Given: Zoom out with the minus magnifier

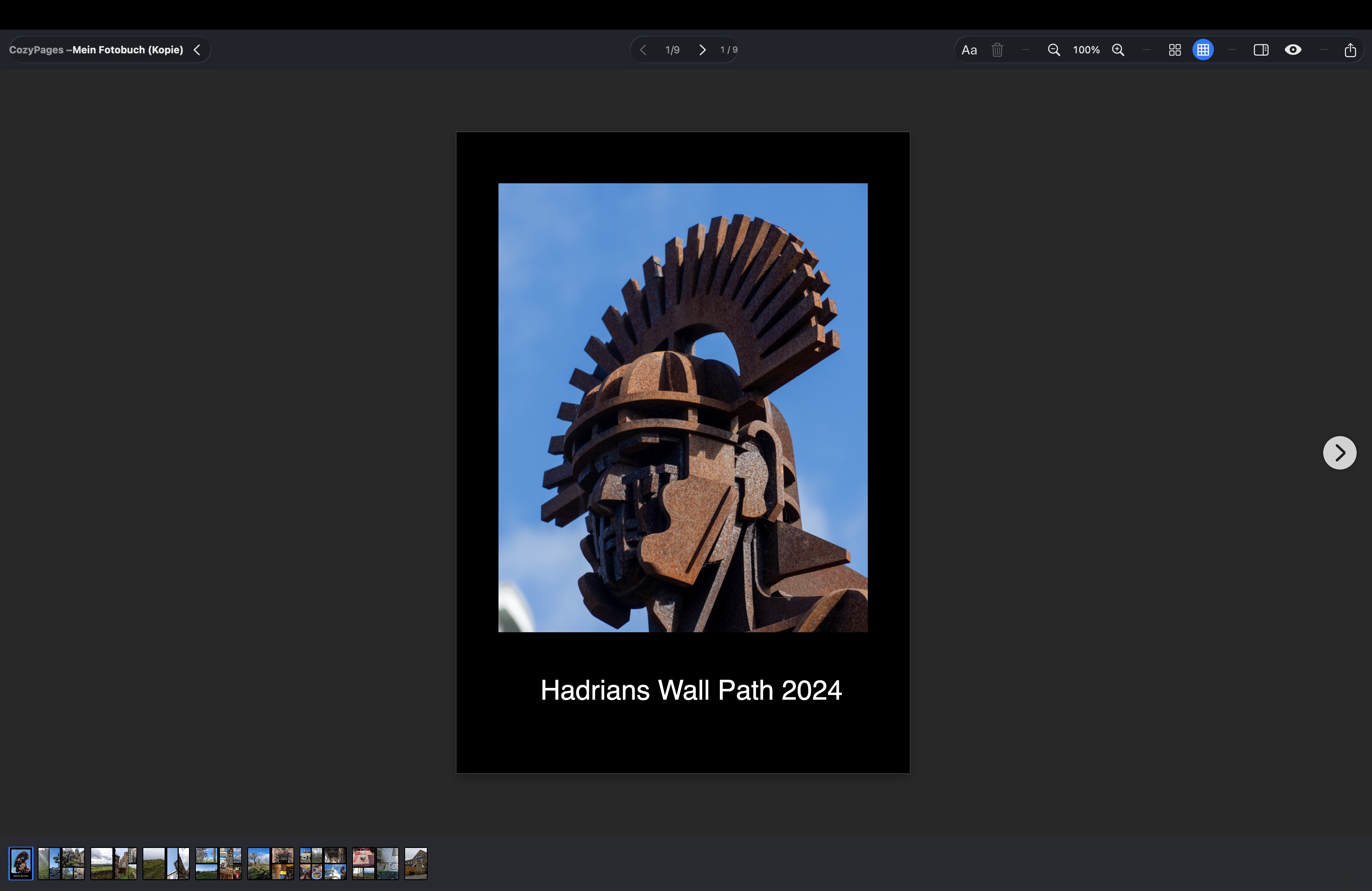Looking at the screenshot, I should click(1053, 50).
